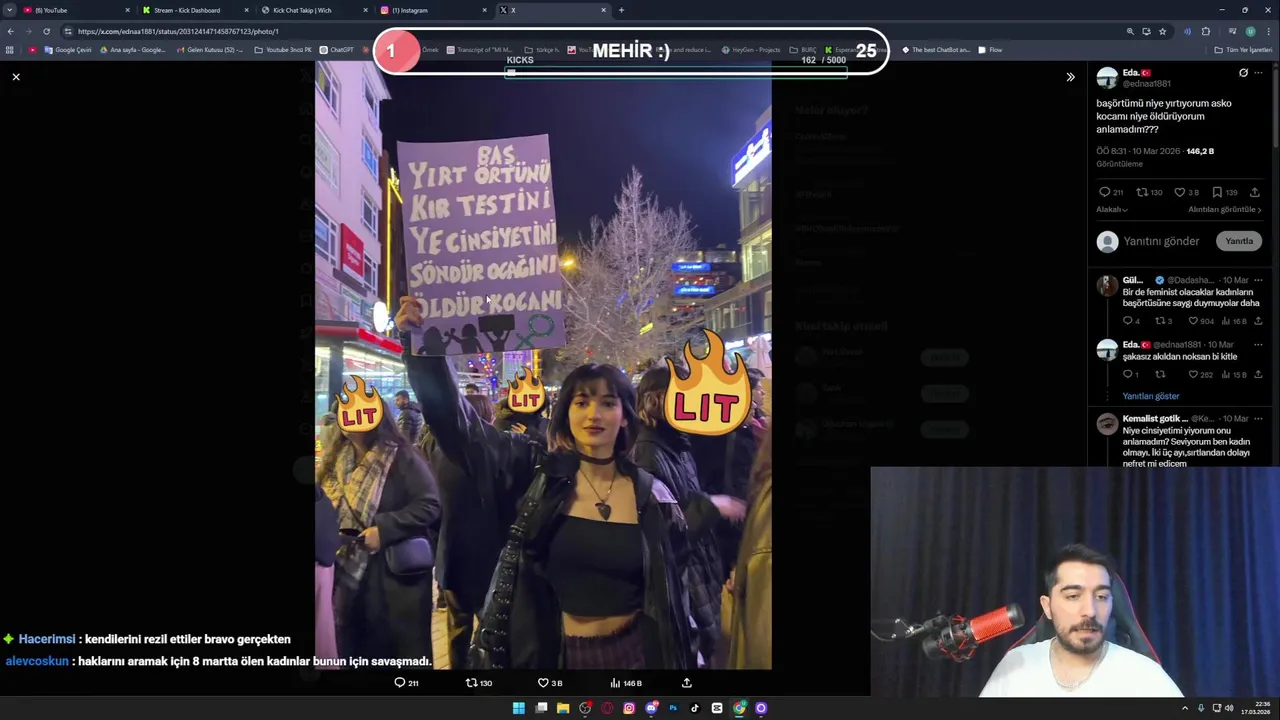Collapse the reply sidebar with double-chevron icon
1280x720 pixels.
[x=1070, y=77]
